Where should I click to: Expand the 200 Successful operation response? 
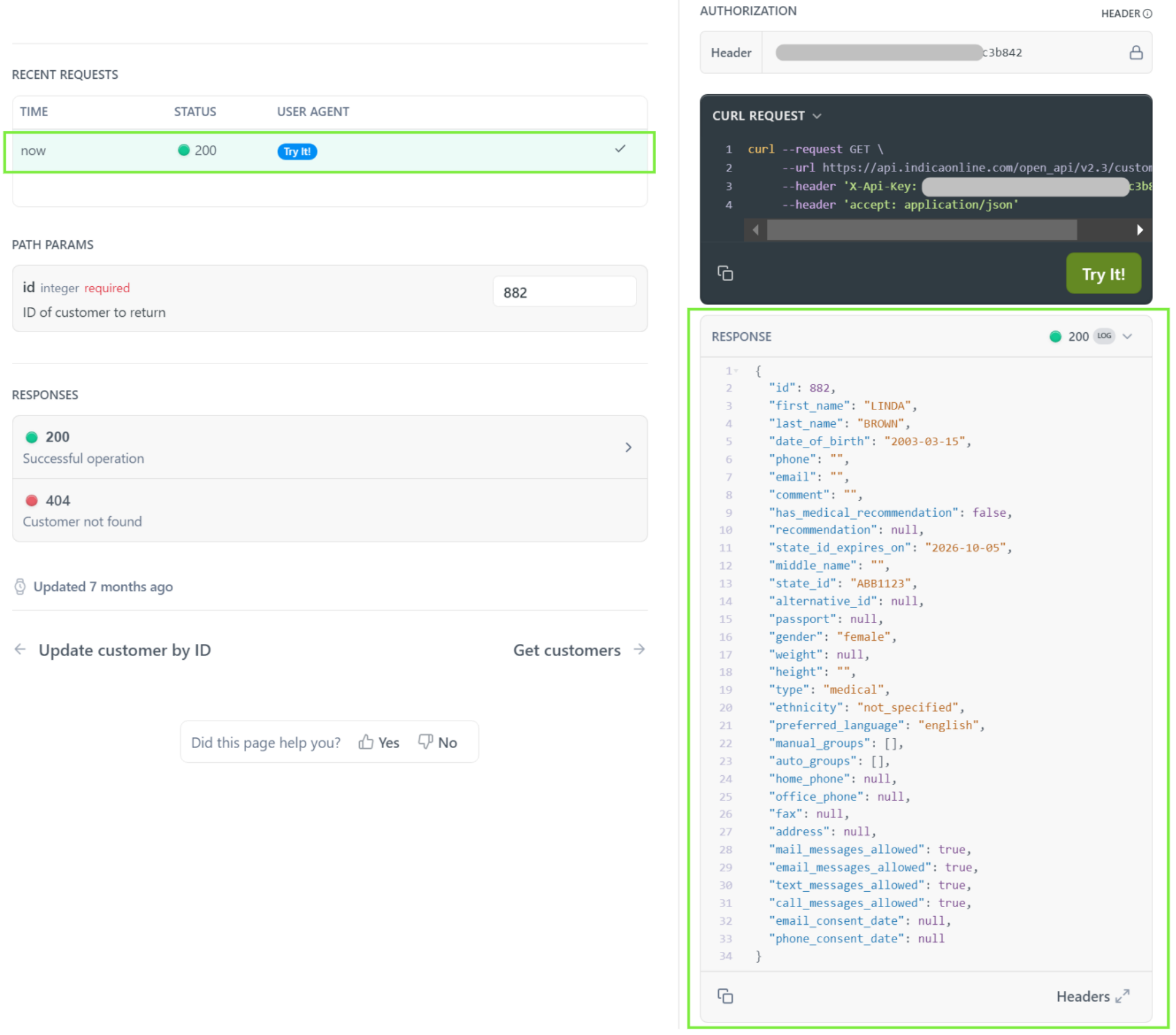(x=628, y=447)
